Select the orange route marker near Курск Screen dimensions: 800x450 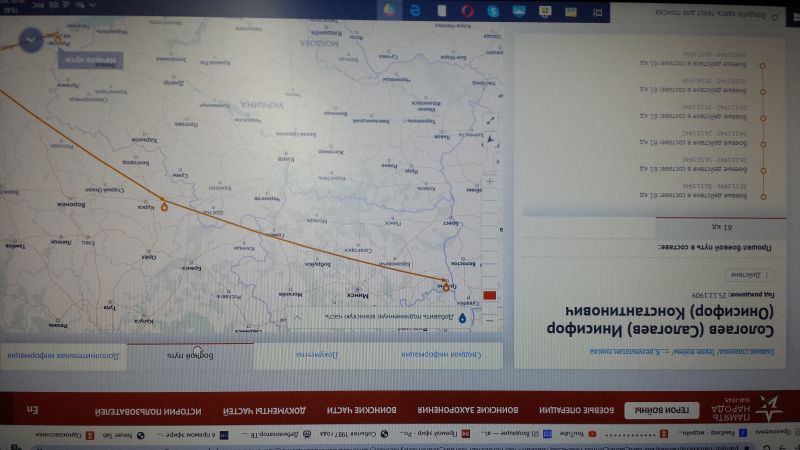tap(164, 206)
